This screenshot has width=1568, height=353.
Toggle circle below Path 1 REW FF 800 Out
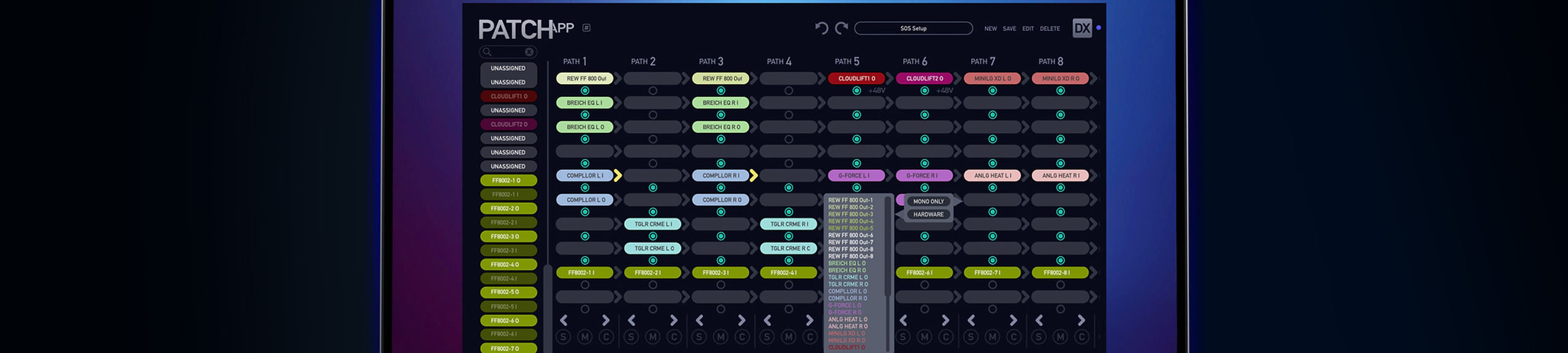[x=585, y=91]
